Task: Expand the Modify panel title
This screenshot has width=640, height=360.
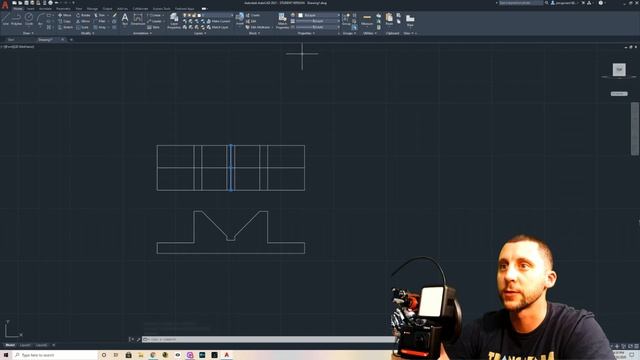Action: [x=87, y=33]
